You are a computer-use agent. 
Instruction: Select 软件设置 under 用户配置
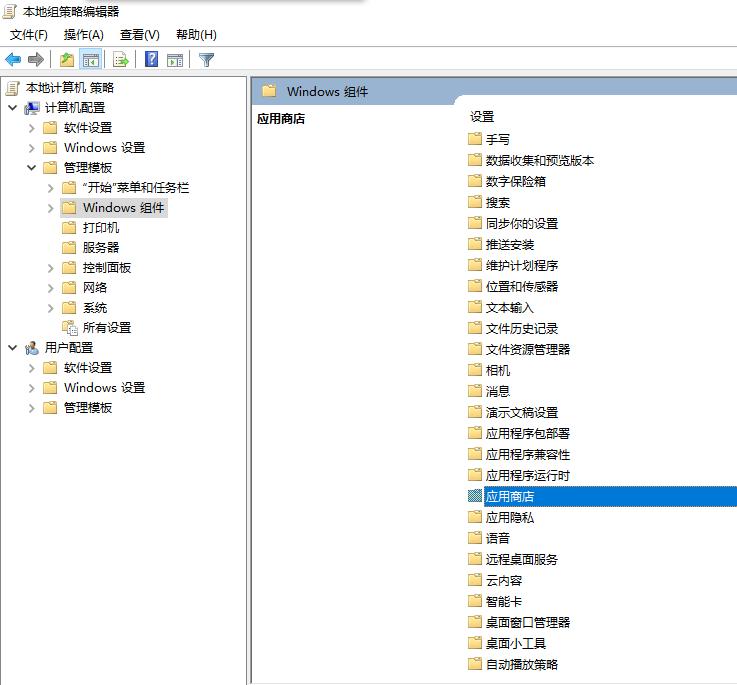[x=87, y=368]
